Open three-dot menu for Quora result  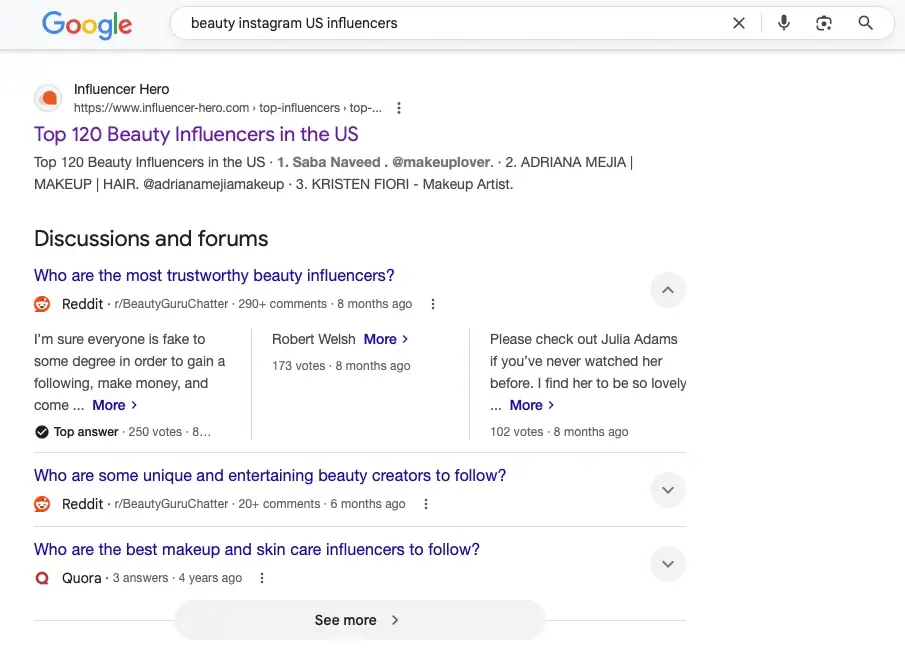(262, 578)
